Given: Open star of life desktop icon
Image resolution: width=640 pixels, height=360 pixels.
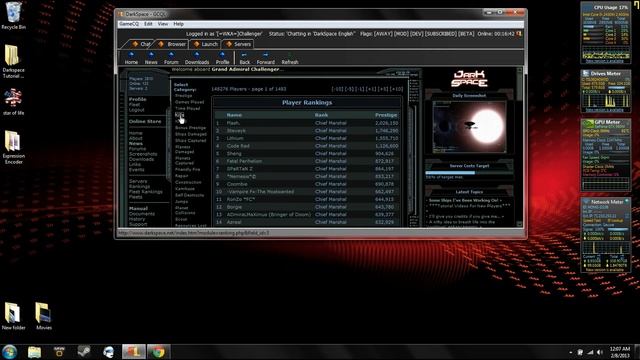Looking at the screenshot, I should 13,102.
